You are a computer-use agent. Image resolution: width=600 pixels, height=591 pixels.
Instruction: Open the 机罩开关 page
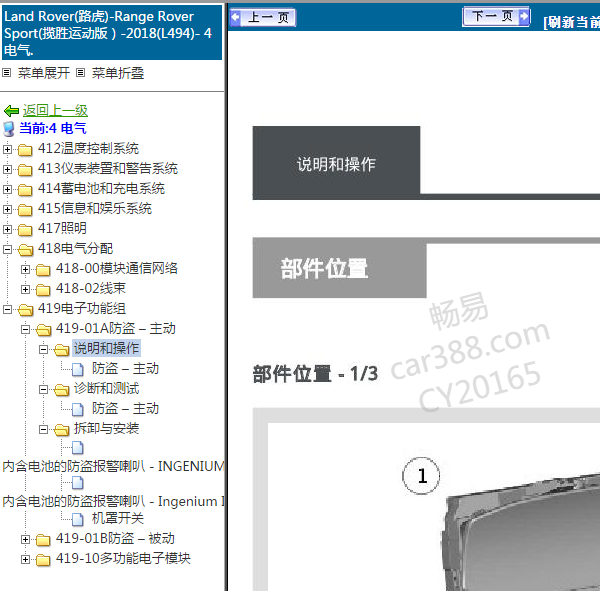pos(118,518)
